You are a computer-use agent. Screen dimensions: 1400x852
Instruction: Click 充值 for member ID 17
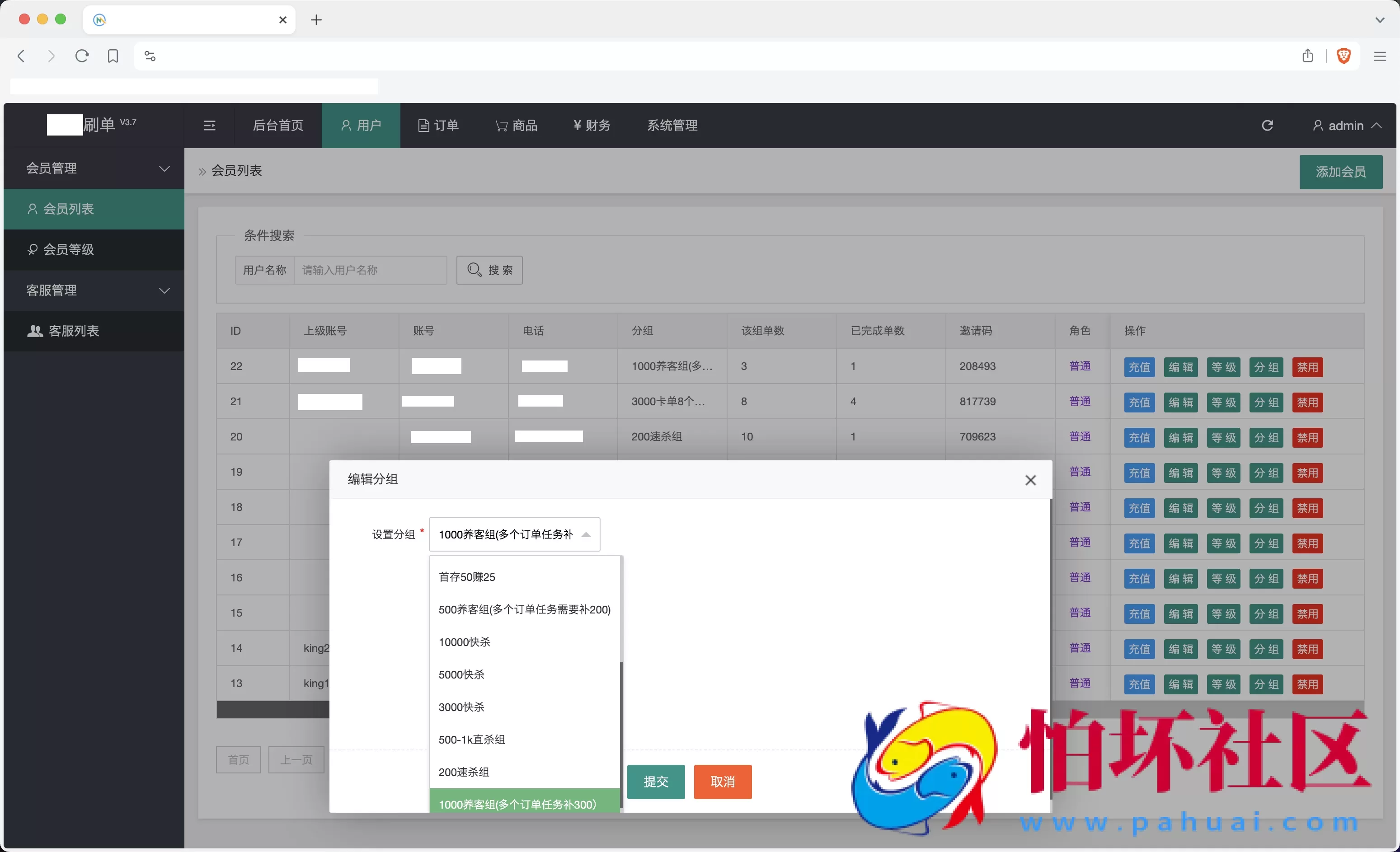pos(1139,543)
